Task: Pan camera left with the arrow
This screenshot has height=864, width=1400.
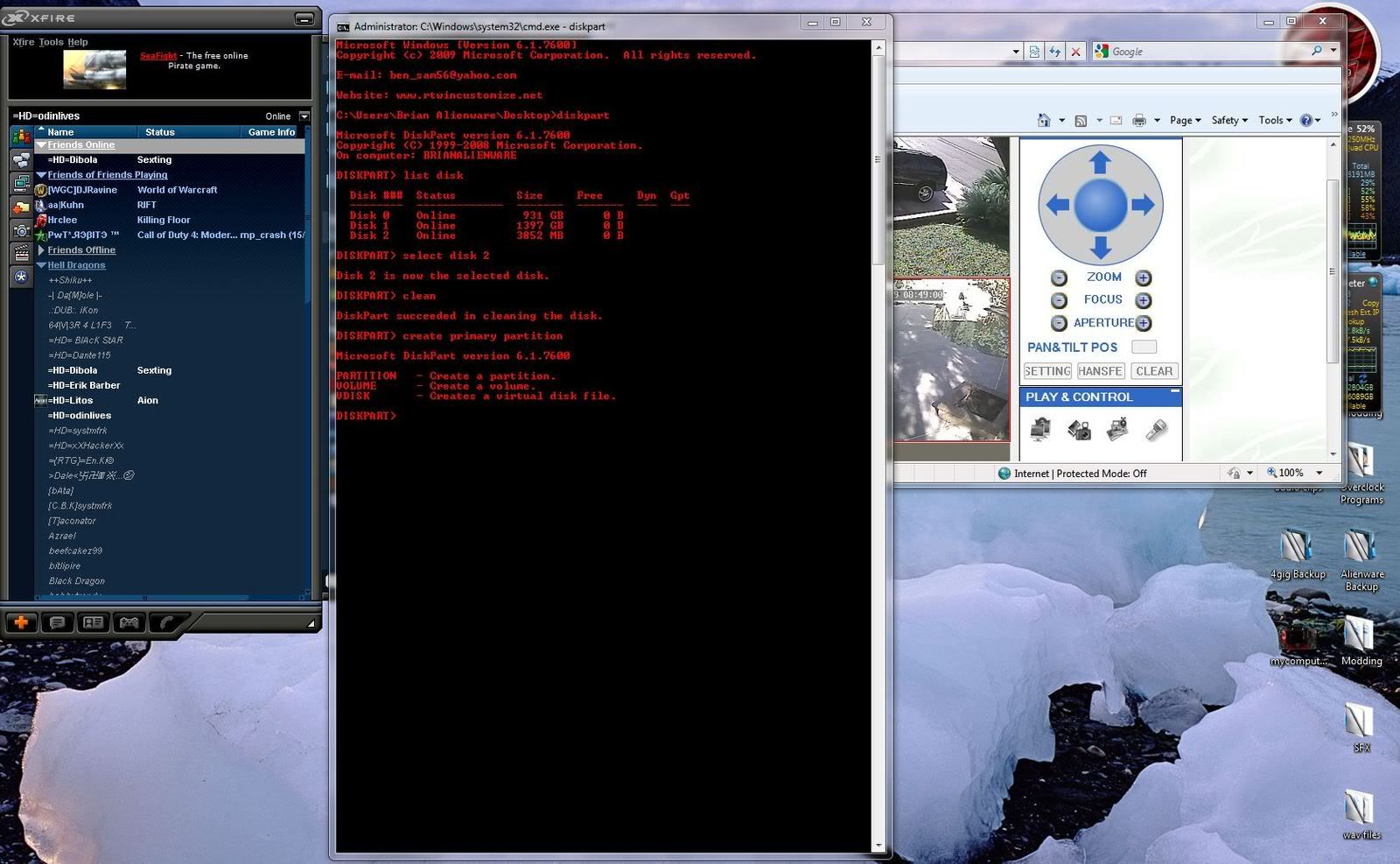Action: (1058, 205)
